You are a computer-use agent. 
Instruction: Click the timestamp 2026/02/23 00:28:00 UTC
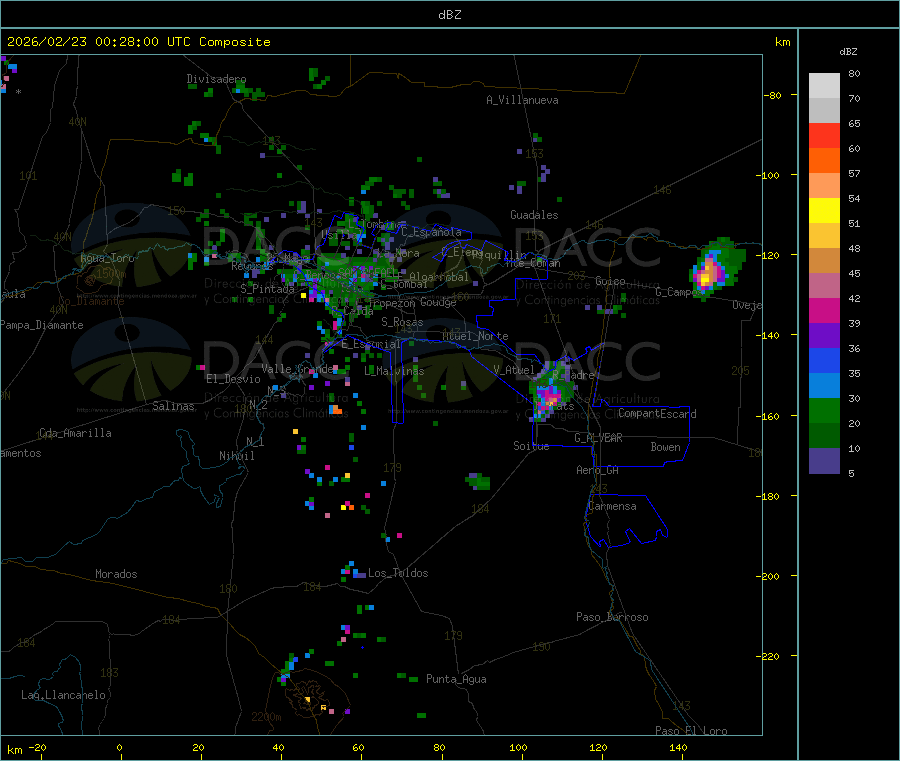pyautogui.click(x=99, y=42)
